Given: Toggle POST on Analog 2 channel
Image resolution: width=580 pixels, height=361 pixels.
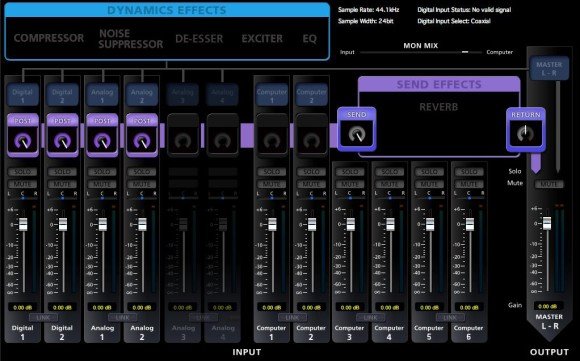Looking at the screenshot, I should [x=142, y=121].
